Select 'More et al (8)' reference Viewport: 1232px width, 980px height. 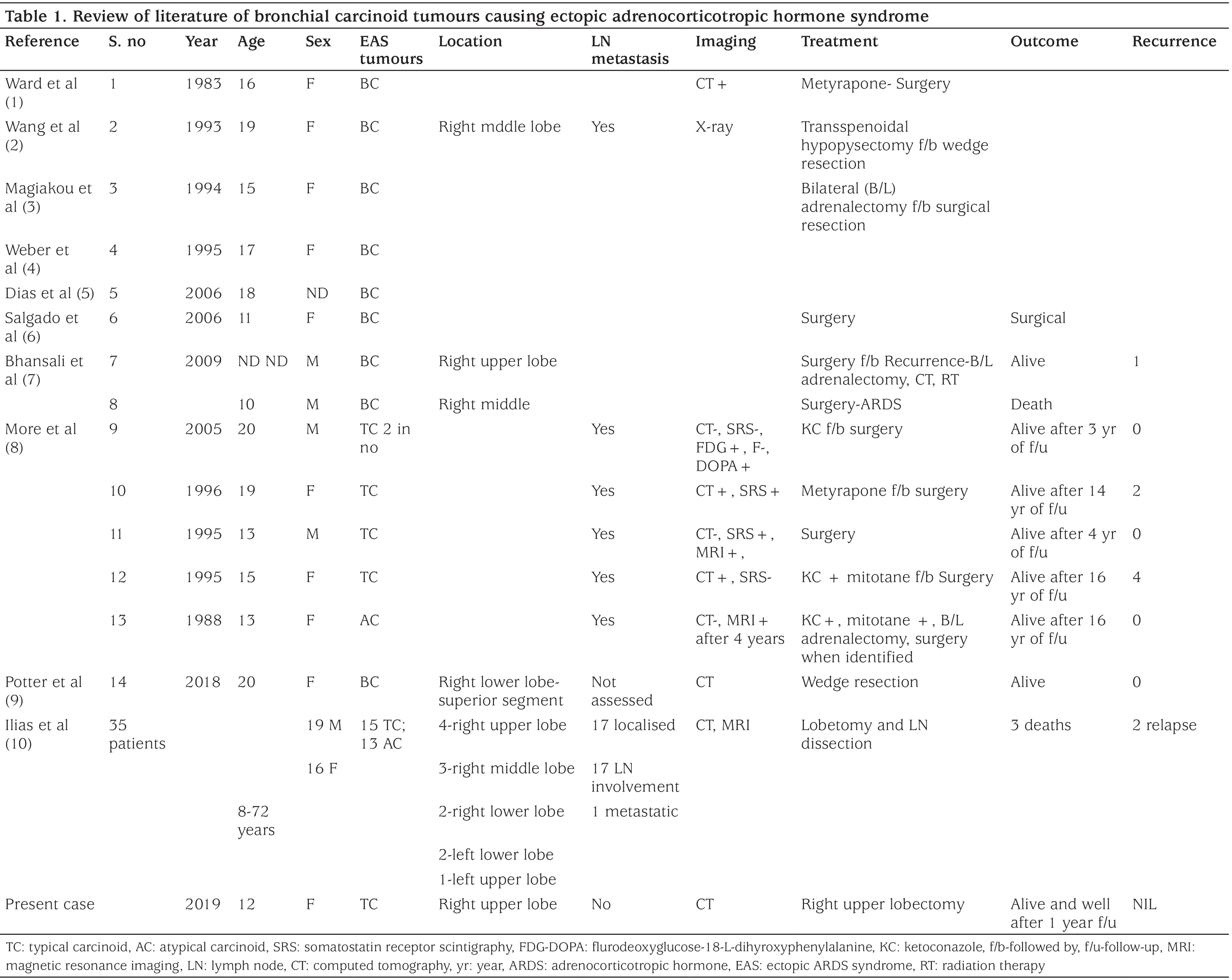click(x=40, y=439)
